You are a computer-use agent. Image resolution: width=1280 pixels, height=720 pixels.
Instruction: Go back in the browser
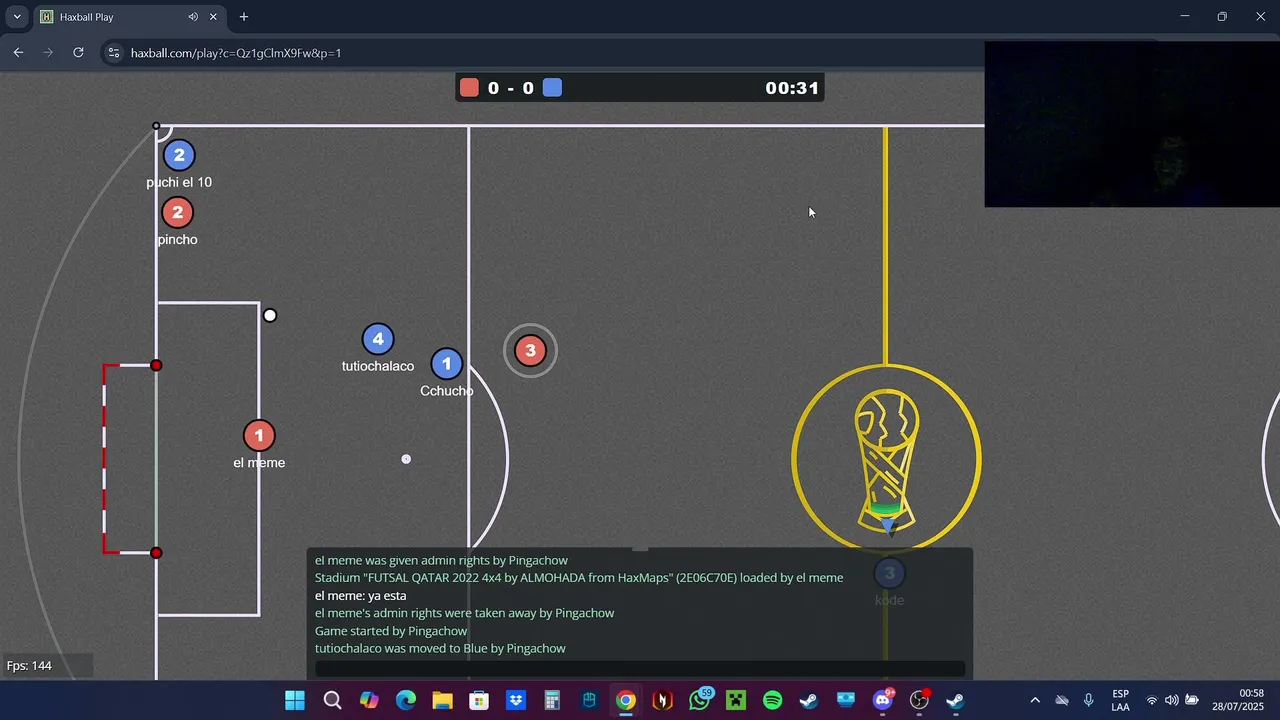point(18,52)
